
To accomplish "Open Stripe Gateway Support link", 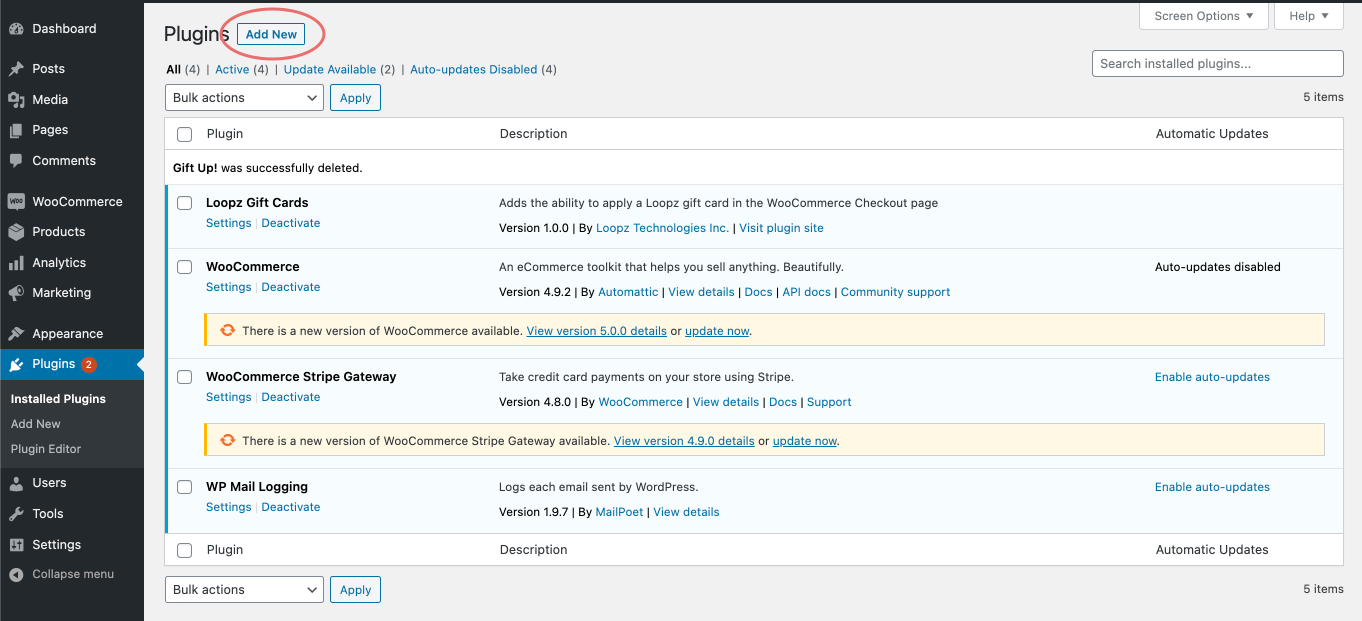I will pos(829,402).
